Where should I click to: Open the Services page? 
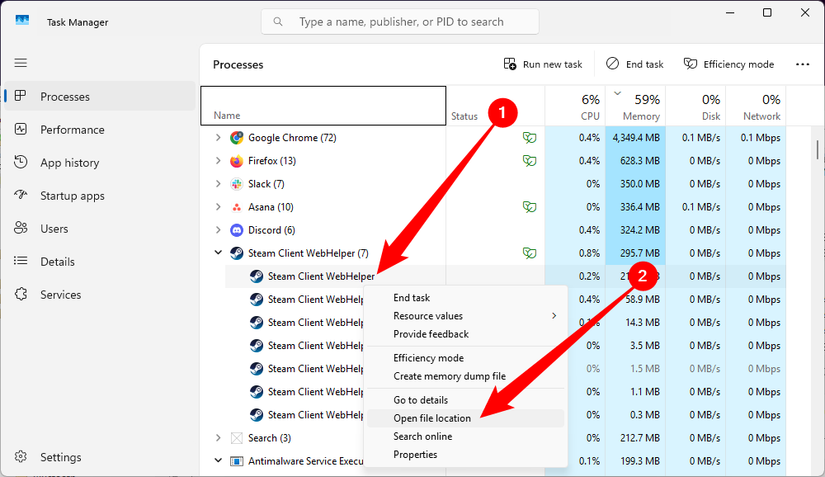click(61, 295)
